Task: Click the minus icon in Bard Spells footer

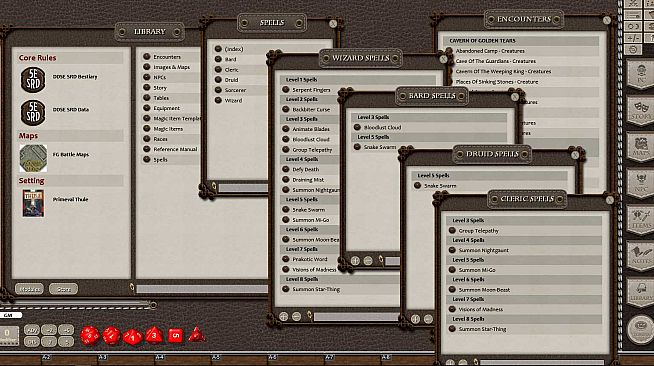Action: click(x=368, y=261)
